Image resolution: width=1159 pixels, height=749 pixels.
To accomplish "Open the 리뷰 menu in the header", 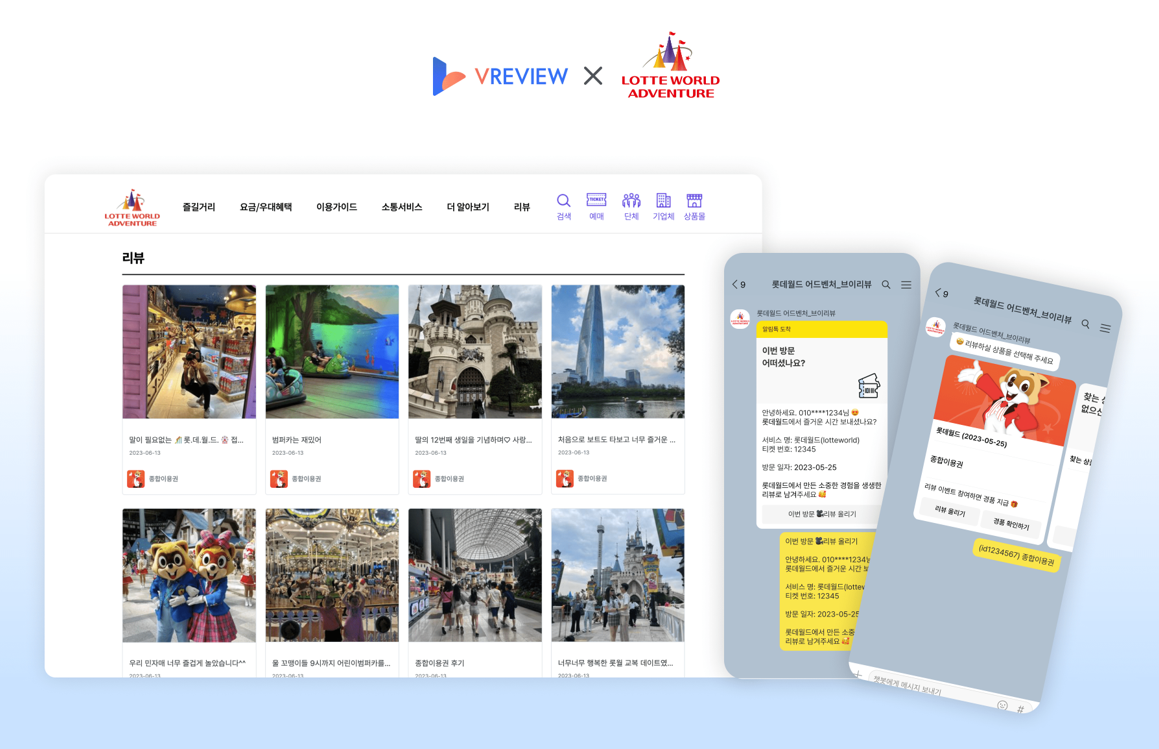I will 522,207.
